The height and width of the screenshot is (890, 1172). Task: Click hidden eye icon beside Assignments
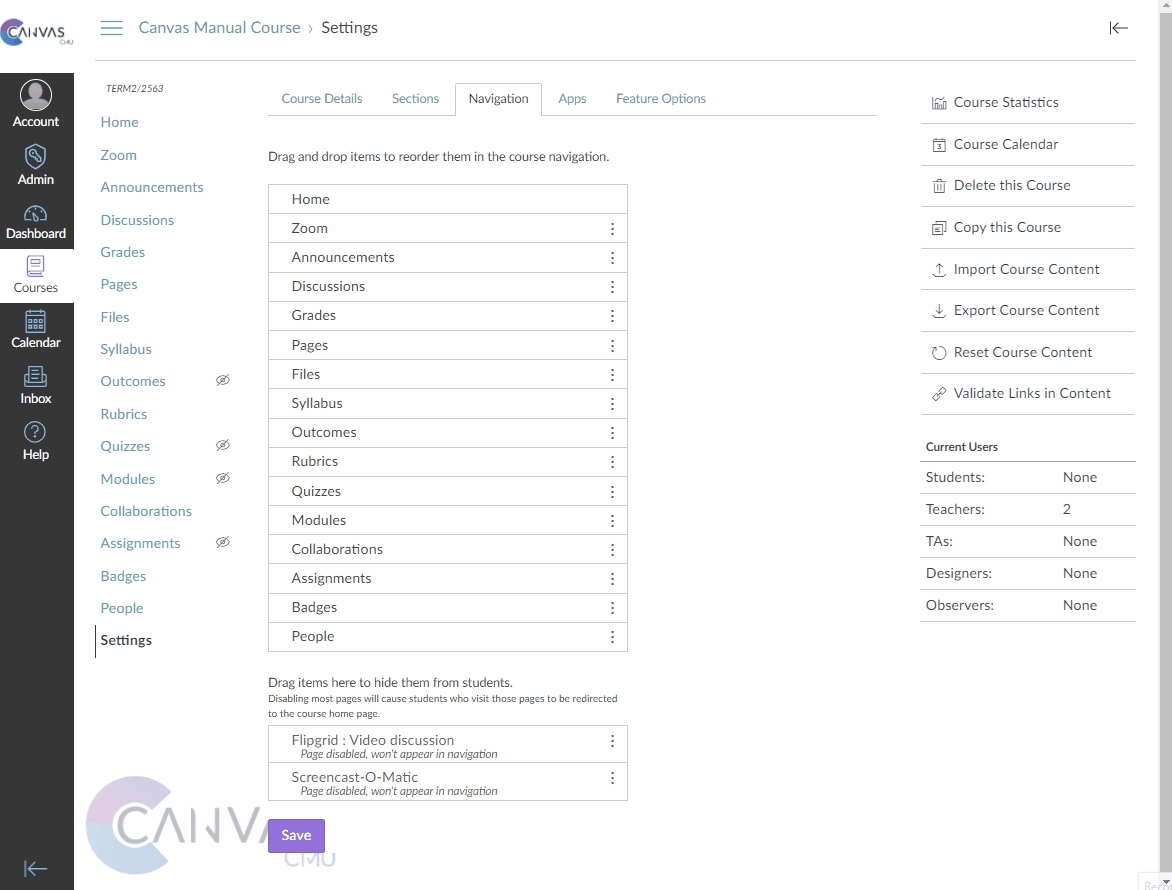click(x=223, y=543)
